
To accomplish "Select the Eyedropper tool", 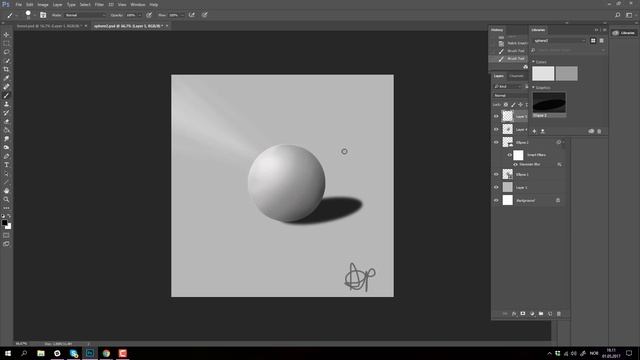I will pyautogui.click(x=6, y=78).
